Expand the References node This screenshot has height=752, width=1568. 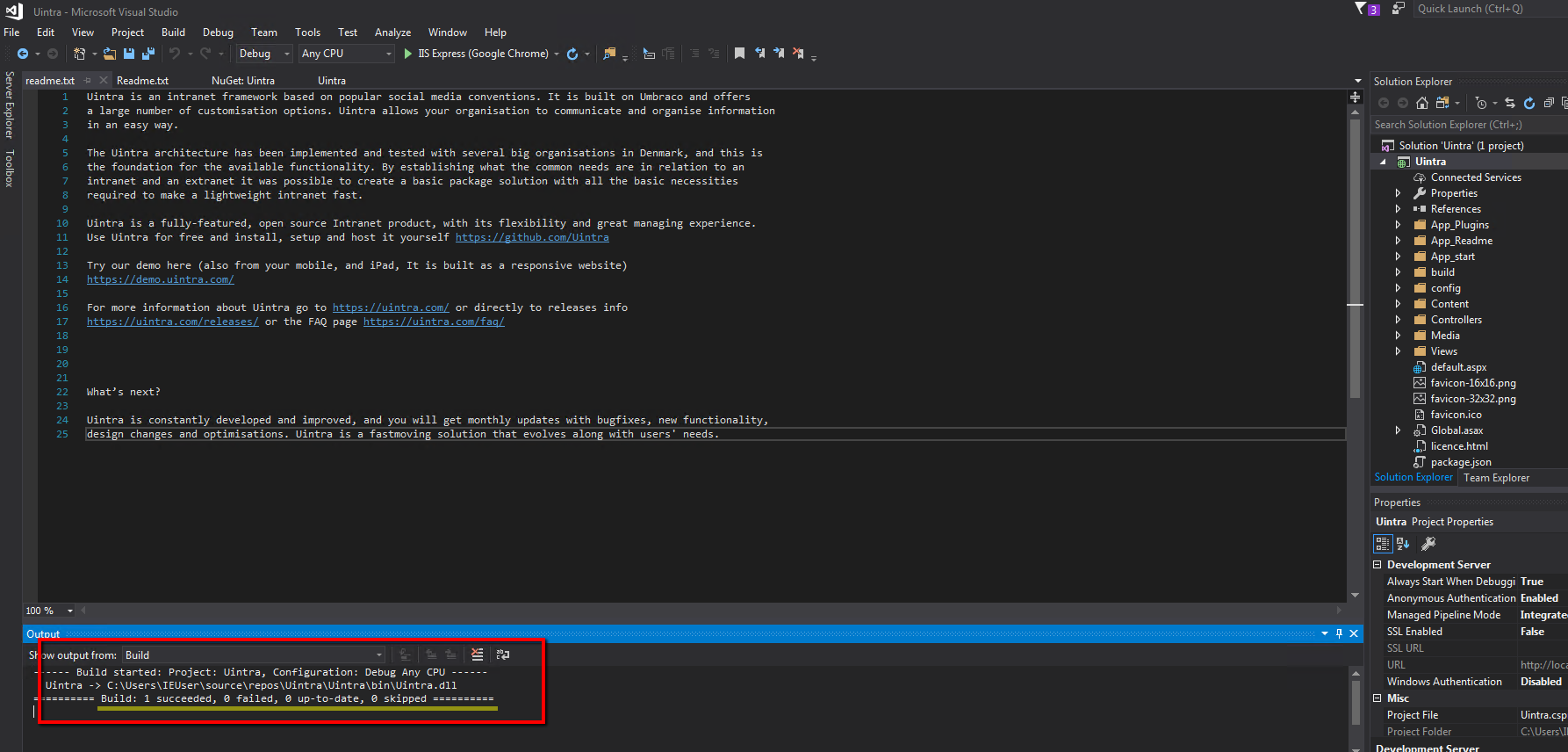tap(1398, 209)
